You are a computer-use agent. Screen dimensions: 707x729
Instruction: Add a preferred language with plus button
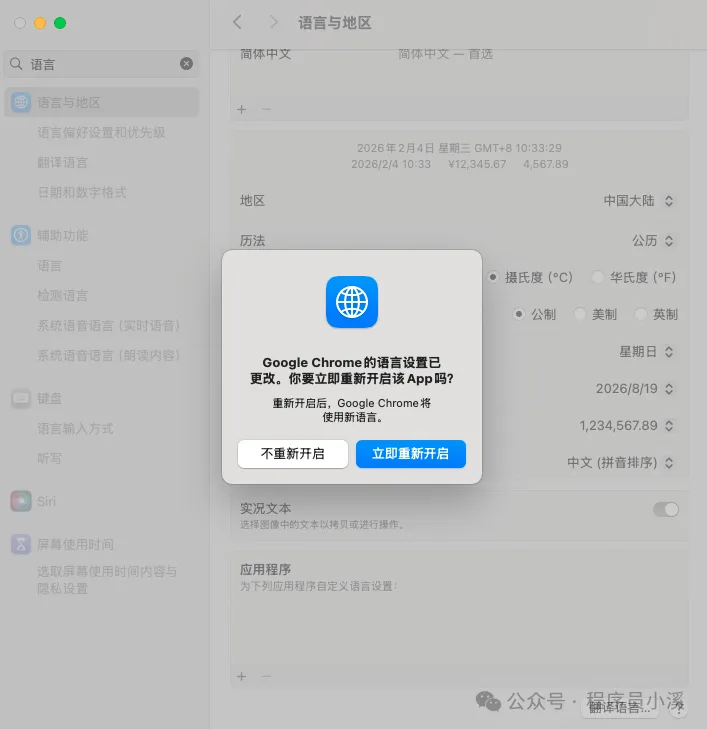point(242,109)
